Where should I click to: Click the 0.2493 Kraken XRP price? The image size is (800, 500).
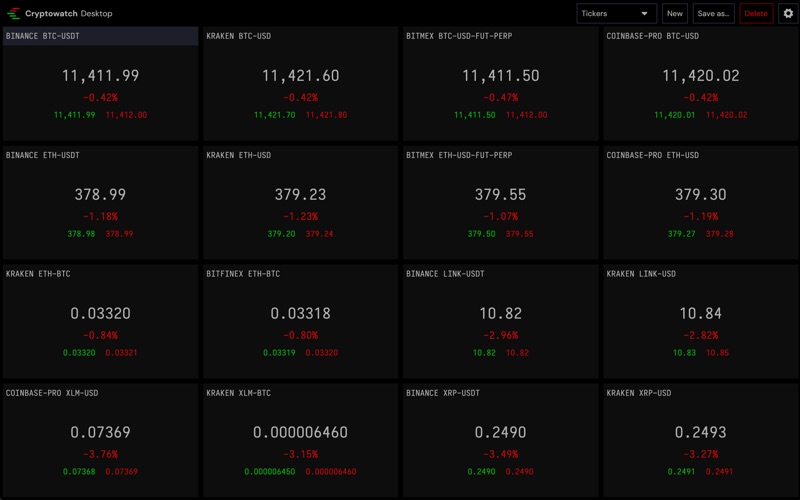click(701, 432)
